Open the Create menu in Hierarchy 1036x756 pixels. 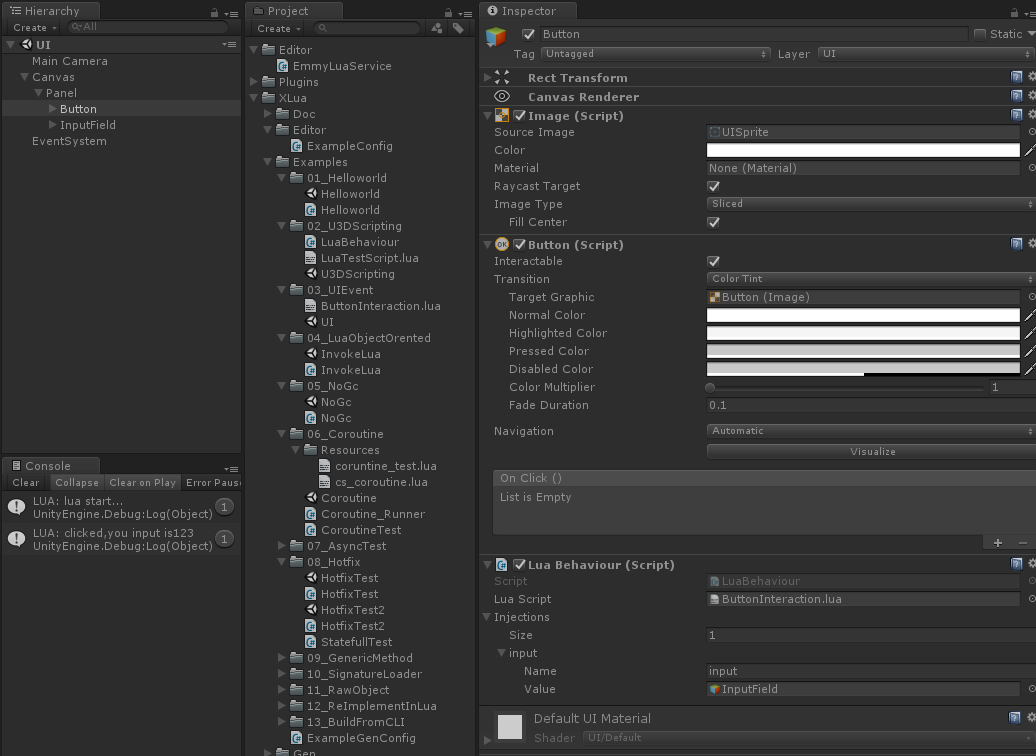pyautogui.click(x=30, y=27)
